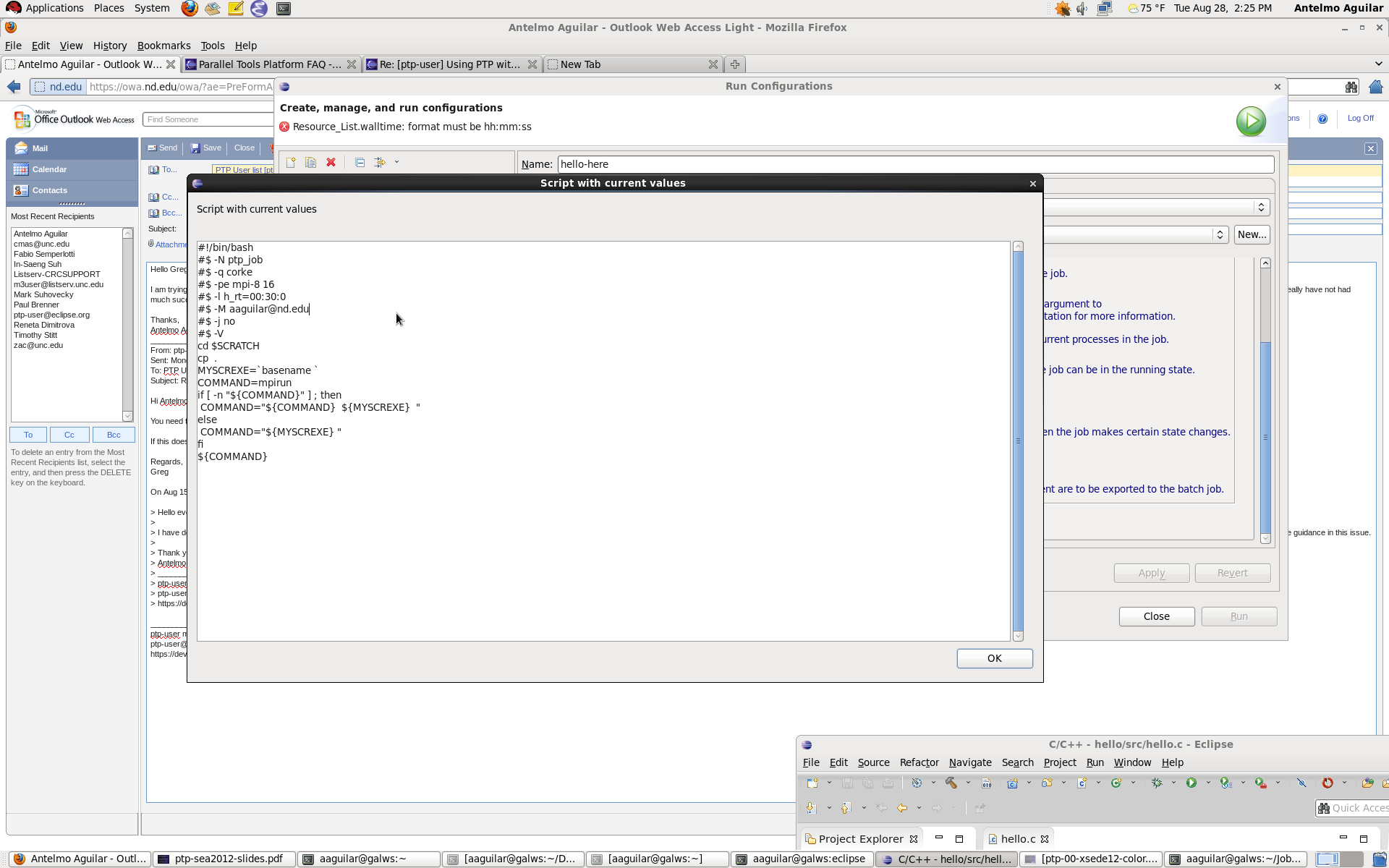
Task: Click the Firefox home icon
Action: click(1375, 87)
